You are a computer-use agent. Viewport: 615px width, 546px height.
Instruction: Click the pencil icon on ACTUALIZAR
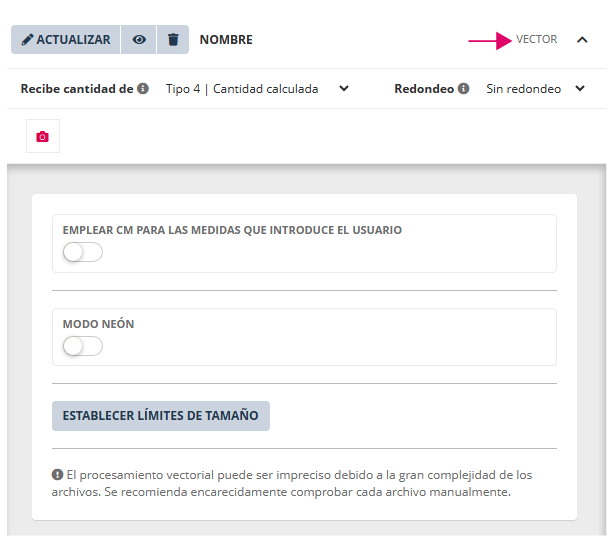27,40
